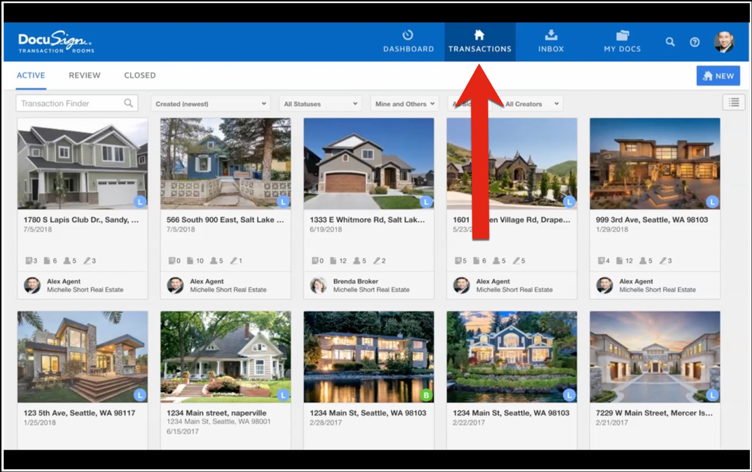Click Alex Agent's avatar on Lapis Club card
The image size is (752, 472).
pos(31,285)
